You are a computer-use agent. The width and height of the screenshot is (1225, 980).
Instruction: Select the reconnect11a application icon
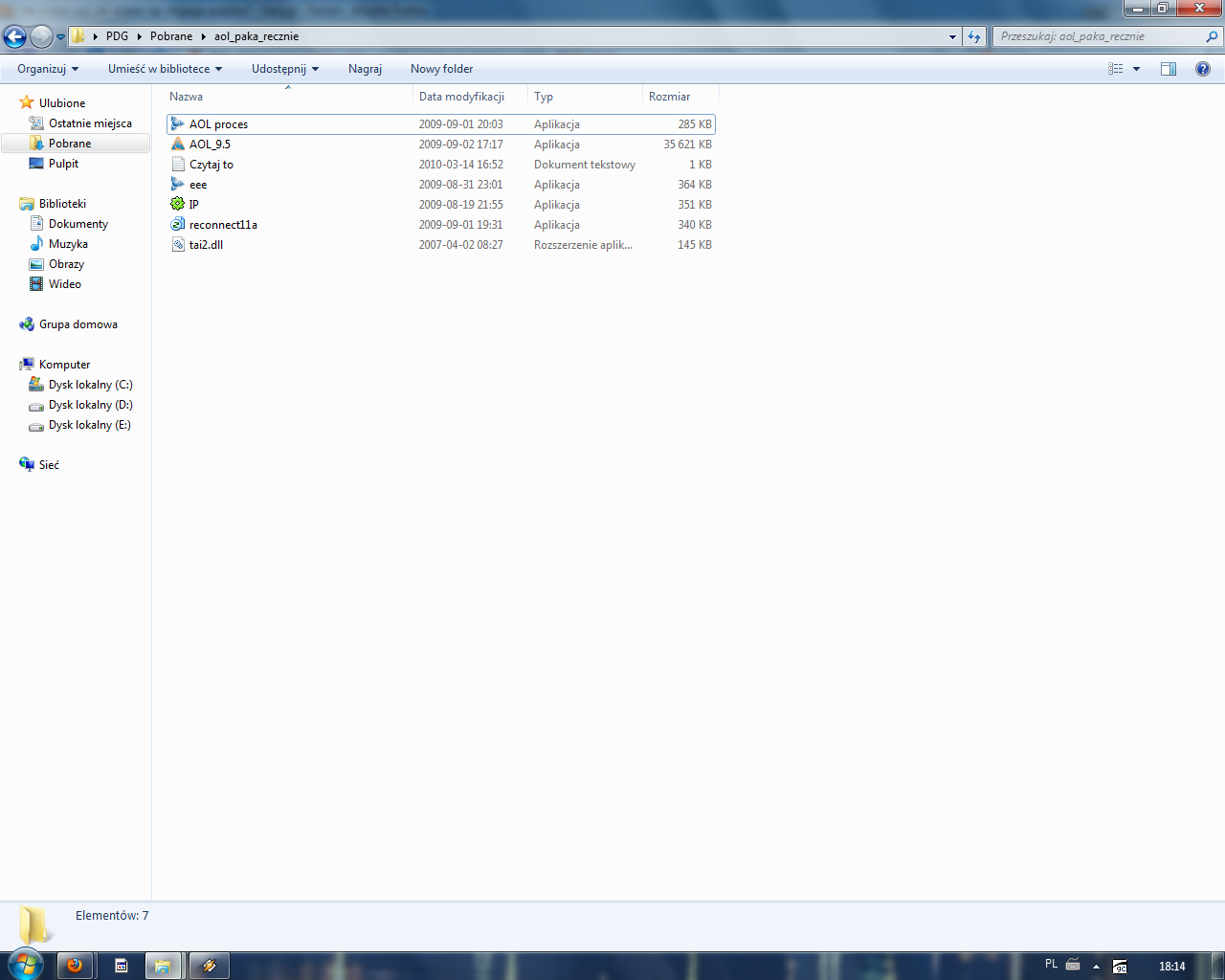pyautogui.click(x=178, y=224)
